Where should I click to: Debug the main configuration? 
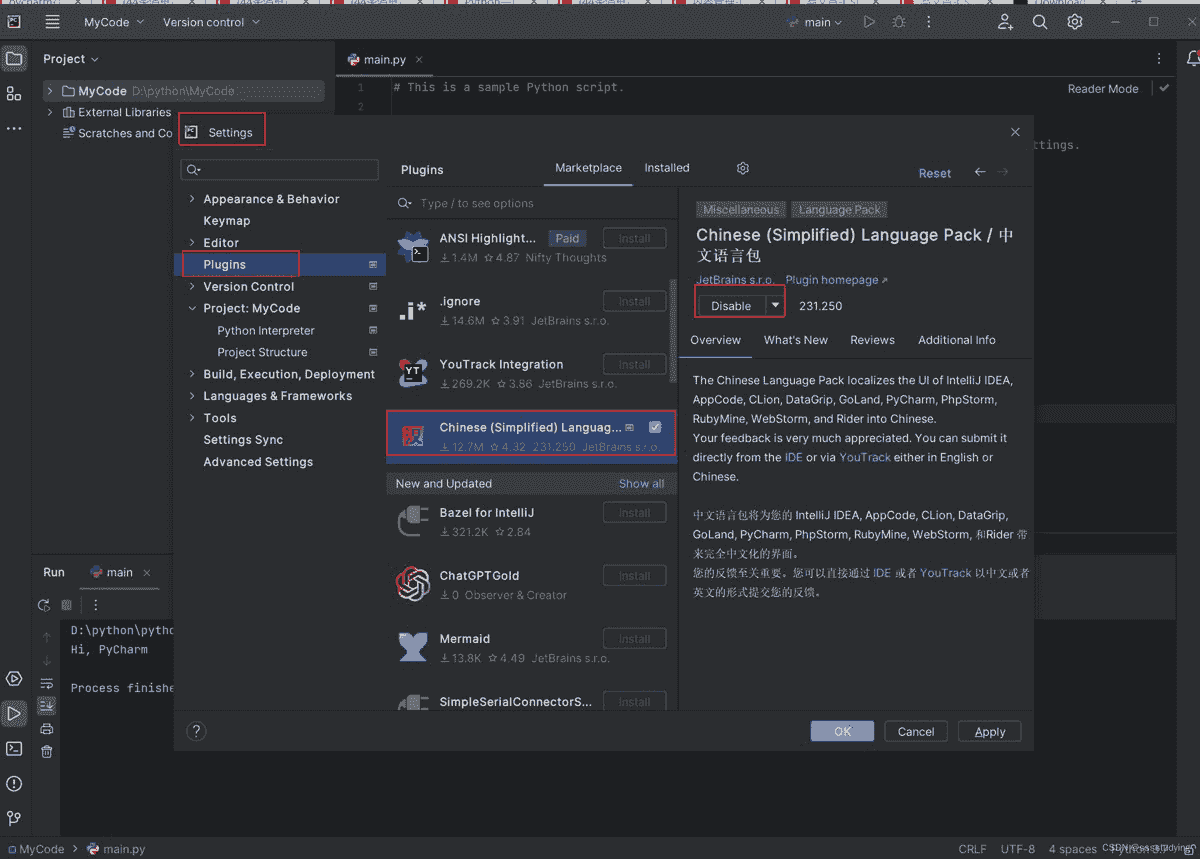click(900, 22)
